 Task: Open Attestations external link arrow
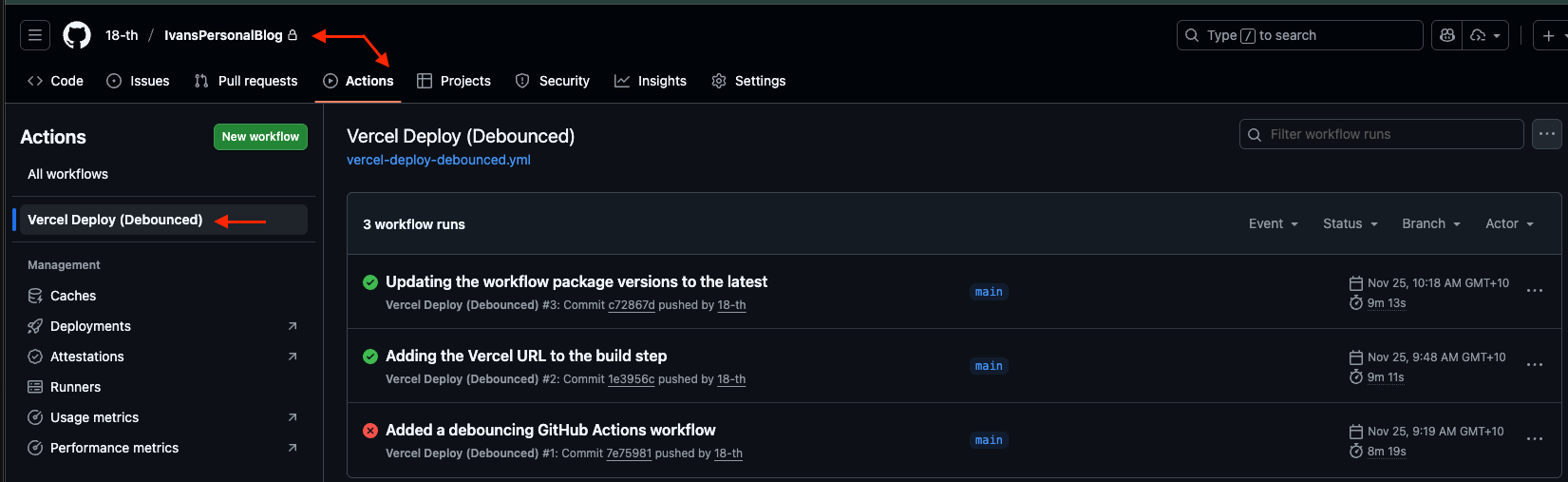point(293,357)
